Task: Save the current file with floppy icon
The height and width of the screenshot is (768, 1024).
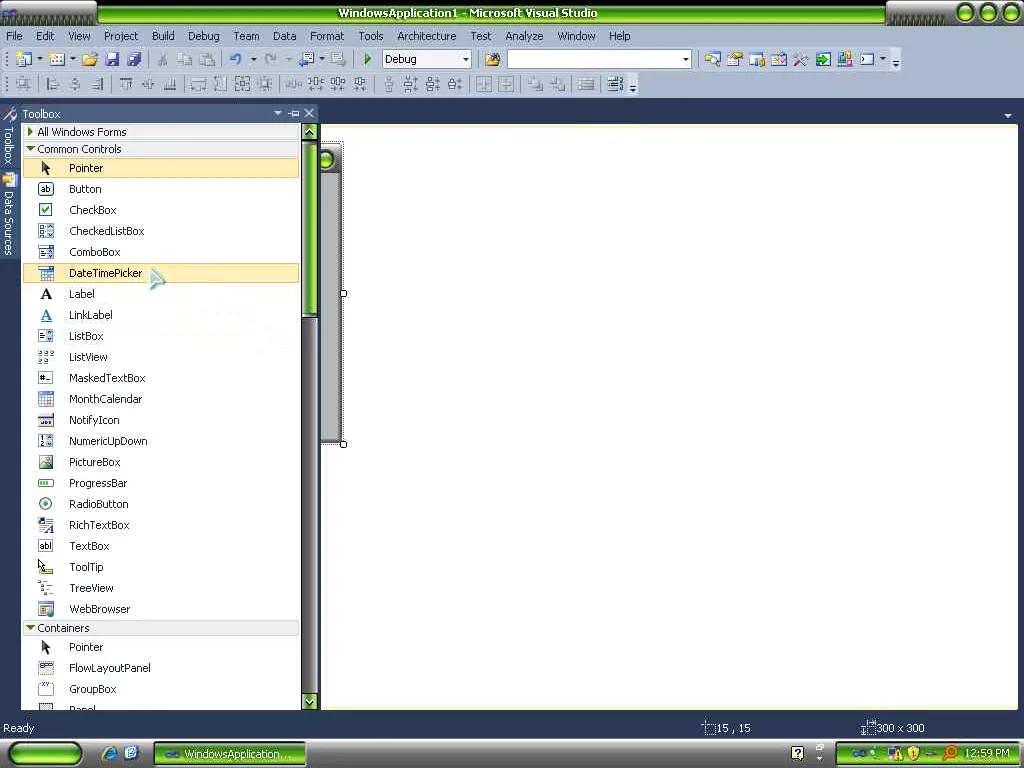Action: (x=112, y=59)
